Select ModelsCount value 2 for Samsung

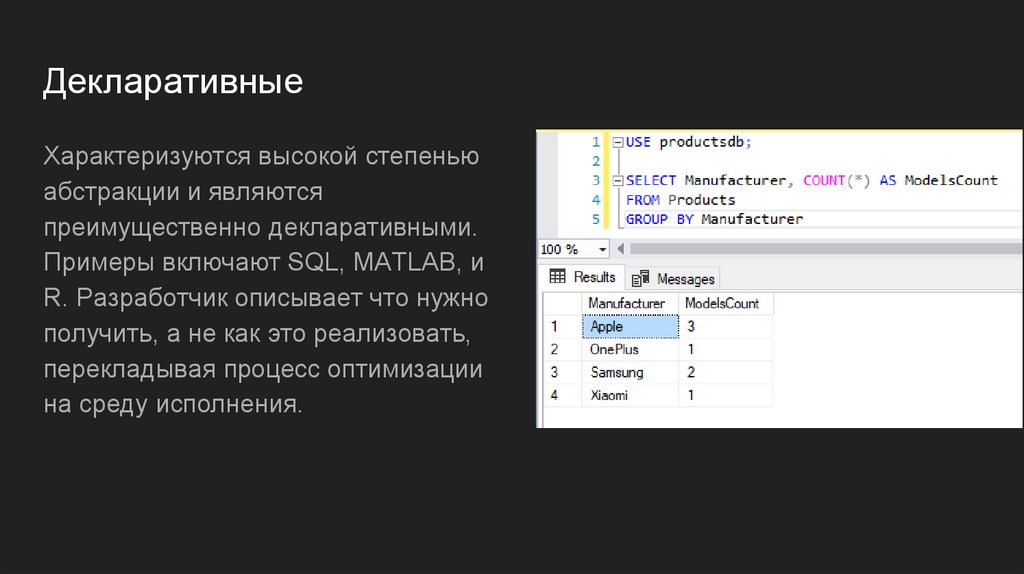click(726, 372)
